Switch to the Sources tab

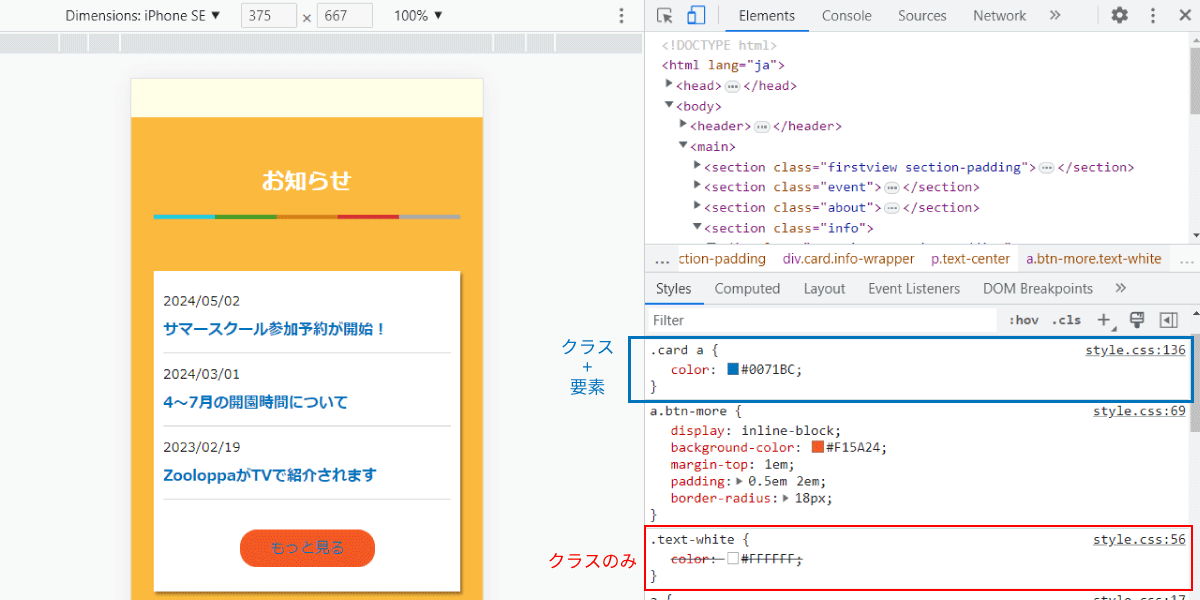[922, 15]
